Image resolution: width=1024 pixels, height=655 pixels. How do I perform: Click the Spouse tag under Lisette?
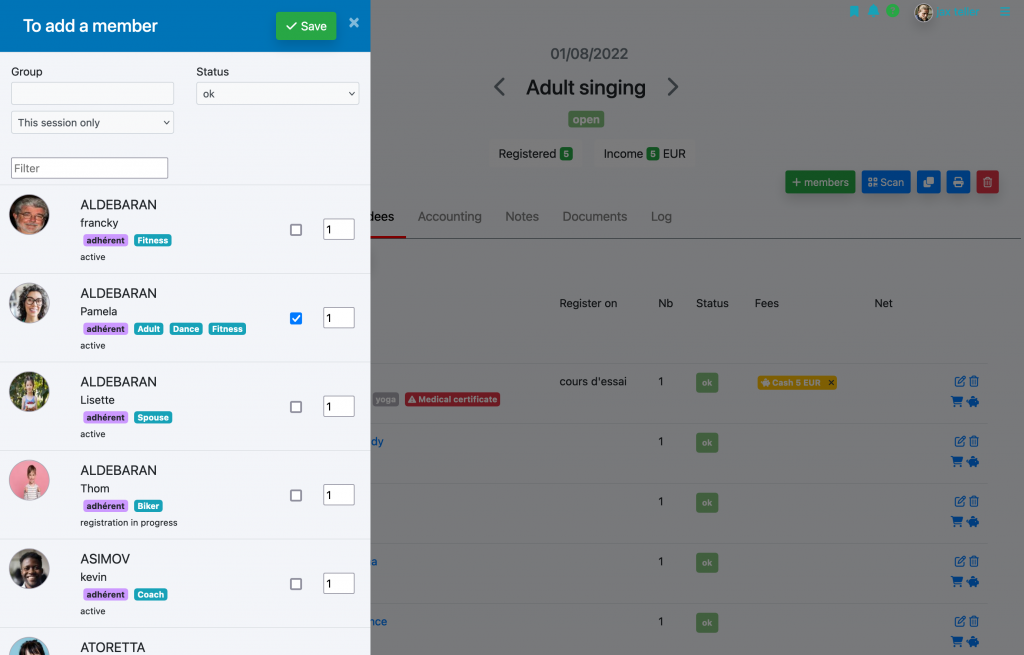point(153,417)
